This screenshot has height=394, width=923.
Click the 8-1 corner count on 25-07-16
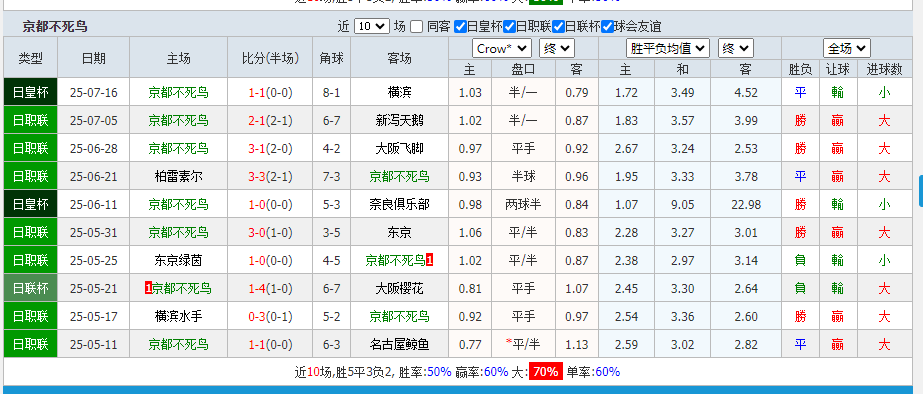click(x=331, y=92)
